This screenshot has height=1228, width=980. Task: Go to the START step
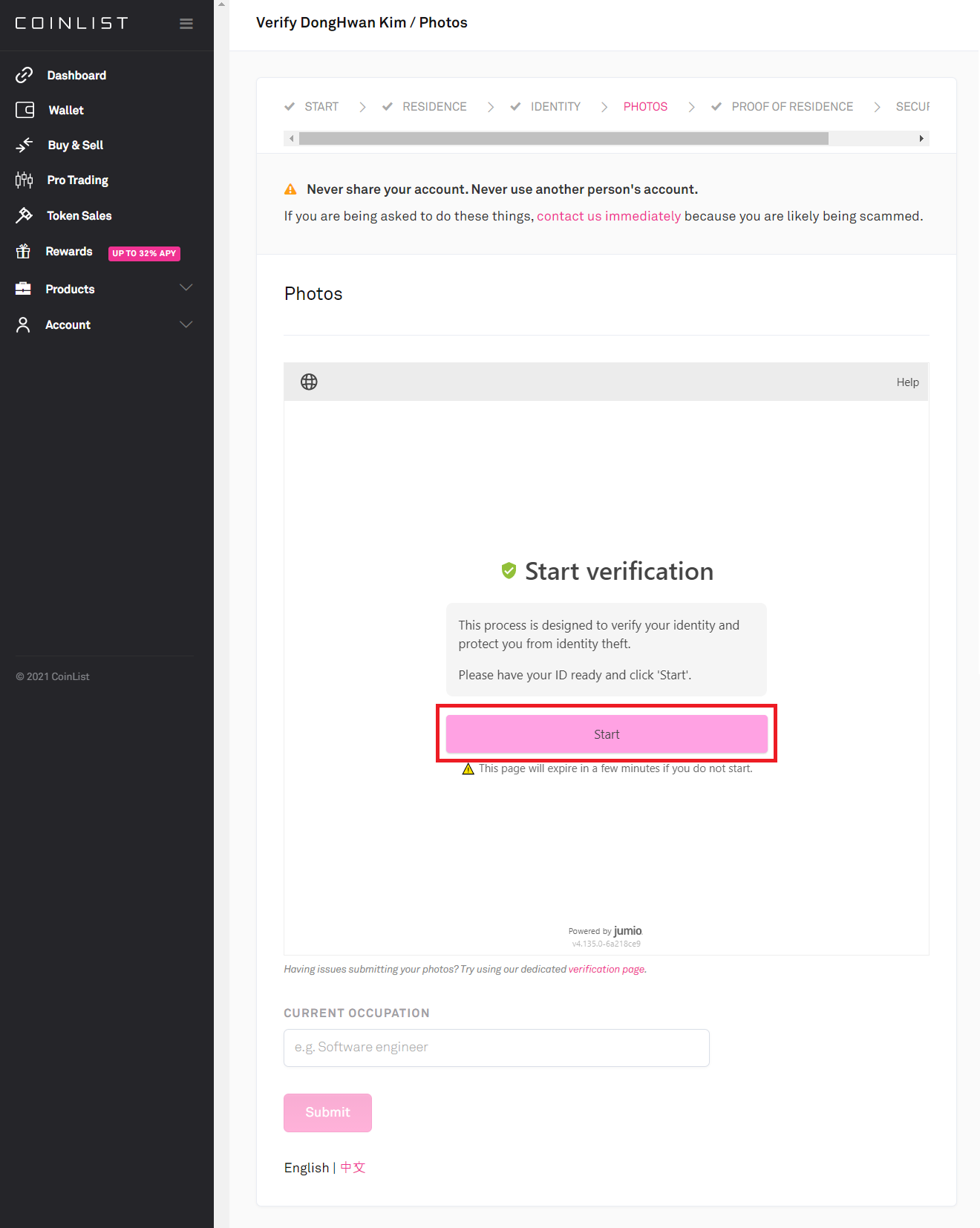coord(321,106)
